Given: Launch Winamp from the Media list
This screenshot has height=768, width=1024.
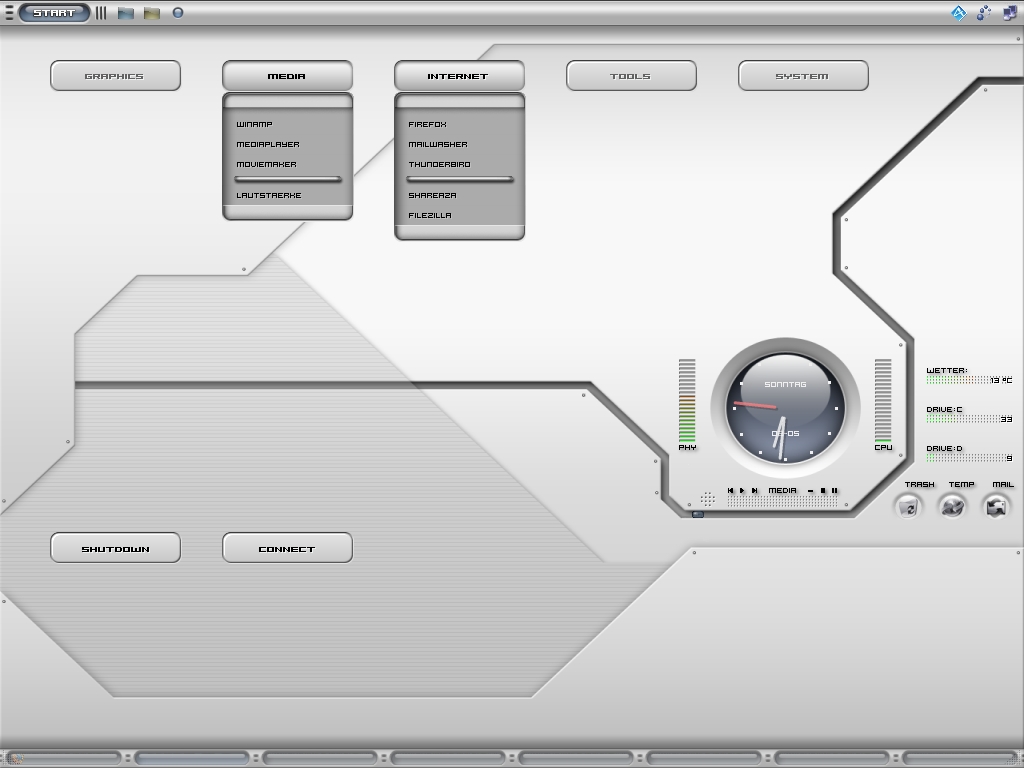Looking at the screenshot, I should point(255,124).
